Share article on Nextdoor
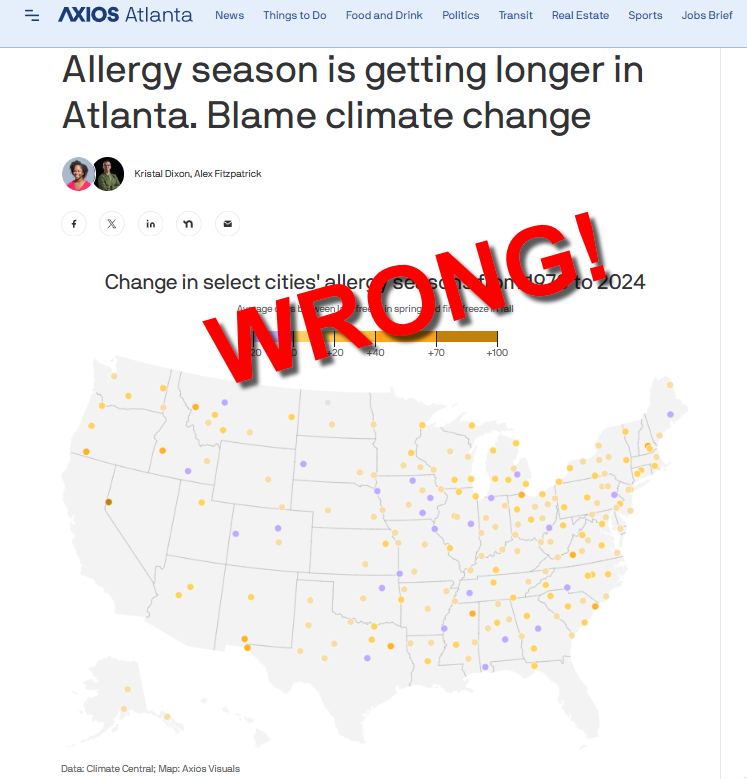The image size is (747, 779). click(x=189, y=224)
